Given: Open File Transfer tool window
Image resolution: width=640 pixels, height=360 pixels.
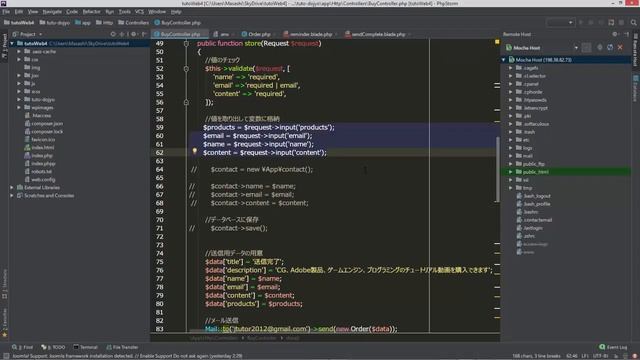Looking at the screenshot, I should [122, 347].
